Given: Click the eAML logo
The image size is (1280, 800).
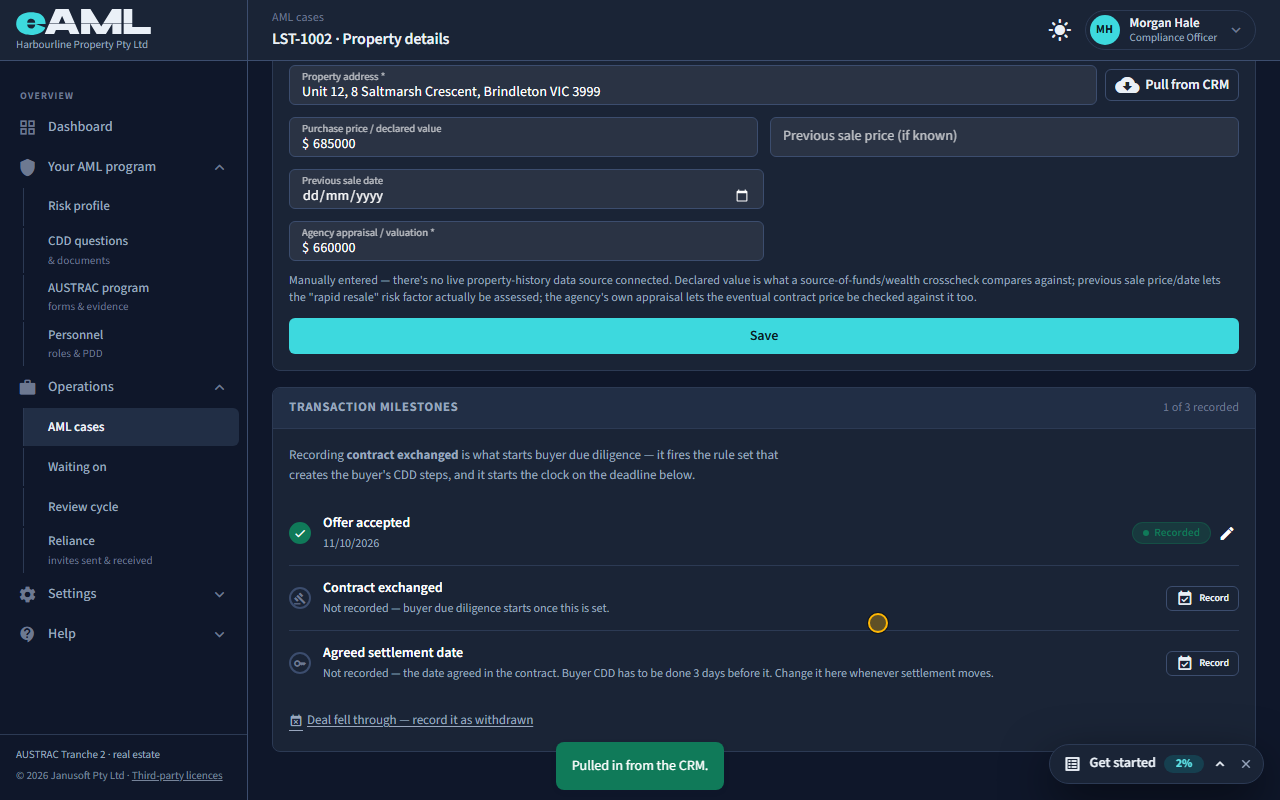Looking at the screenshot, I should click(83, 22).
